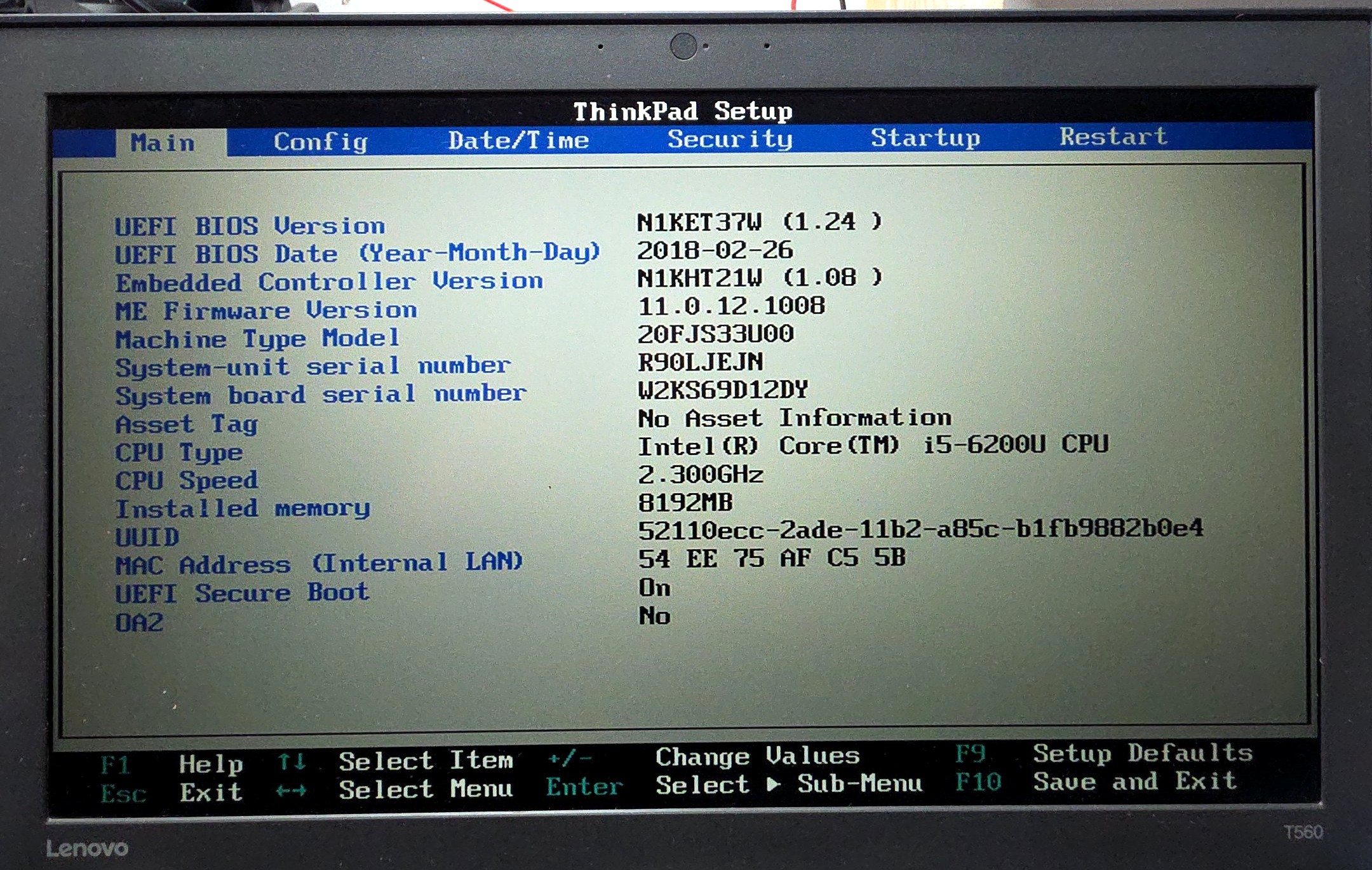Select the OA2 label
The width and height of the screenshot is (1372, 870).
click(x=139, y=623)
